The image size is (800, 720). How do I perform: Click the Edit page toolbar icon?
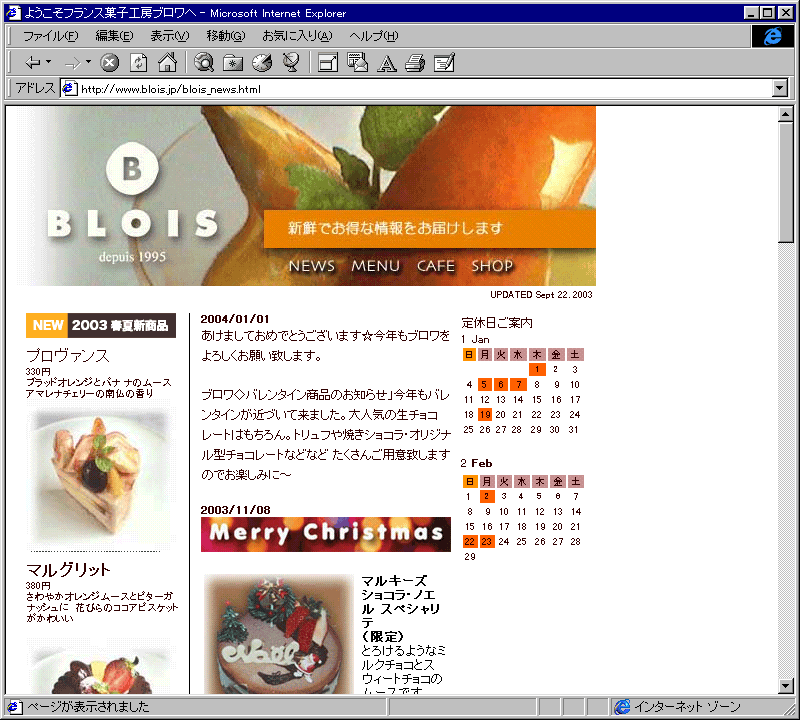click(x=444, y=63)
